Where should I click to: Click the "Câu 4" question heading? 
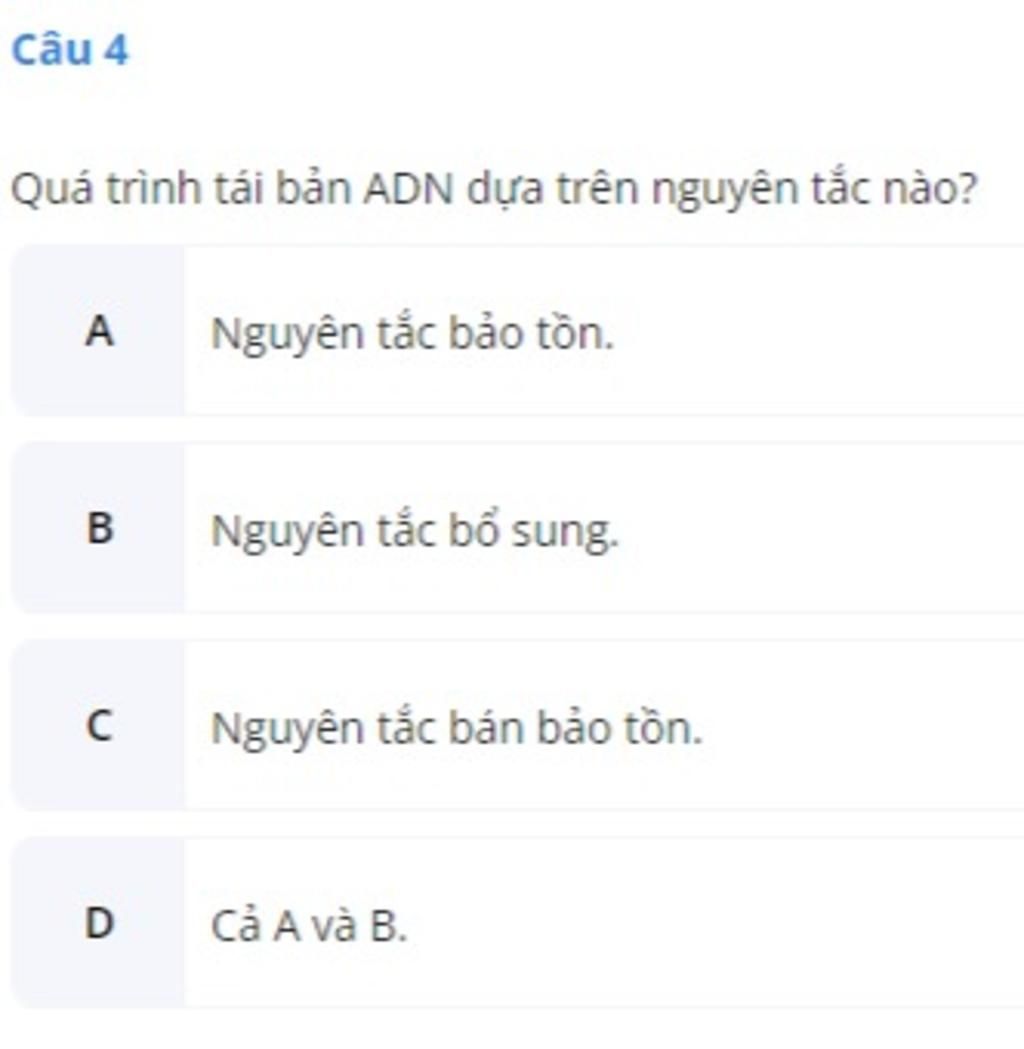pyautogui.click(x=70, y=50)
